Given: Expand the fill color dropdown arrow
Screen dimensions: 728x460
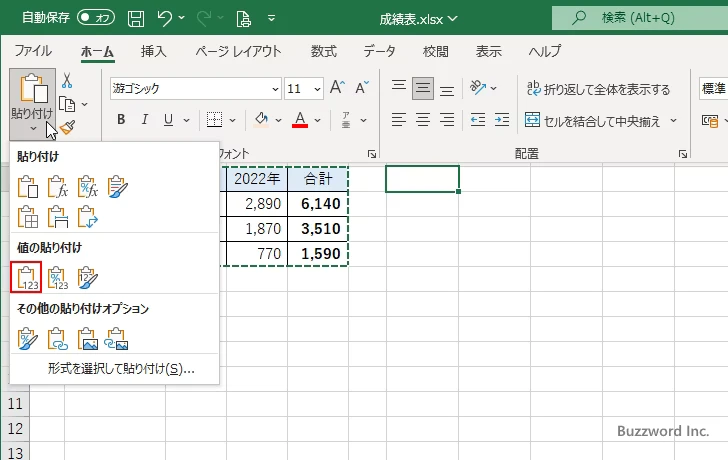Looking at the screenshot, I should click(x=278, y=120).
